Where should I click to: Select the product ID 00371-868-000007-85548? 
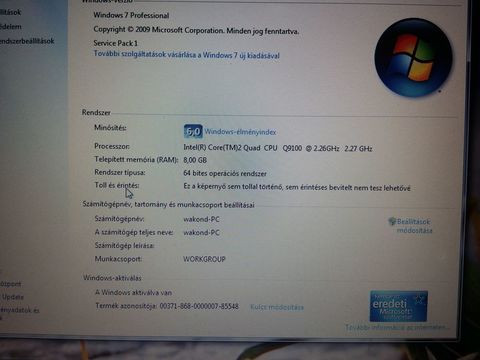[199, 306]
